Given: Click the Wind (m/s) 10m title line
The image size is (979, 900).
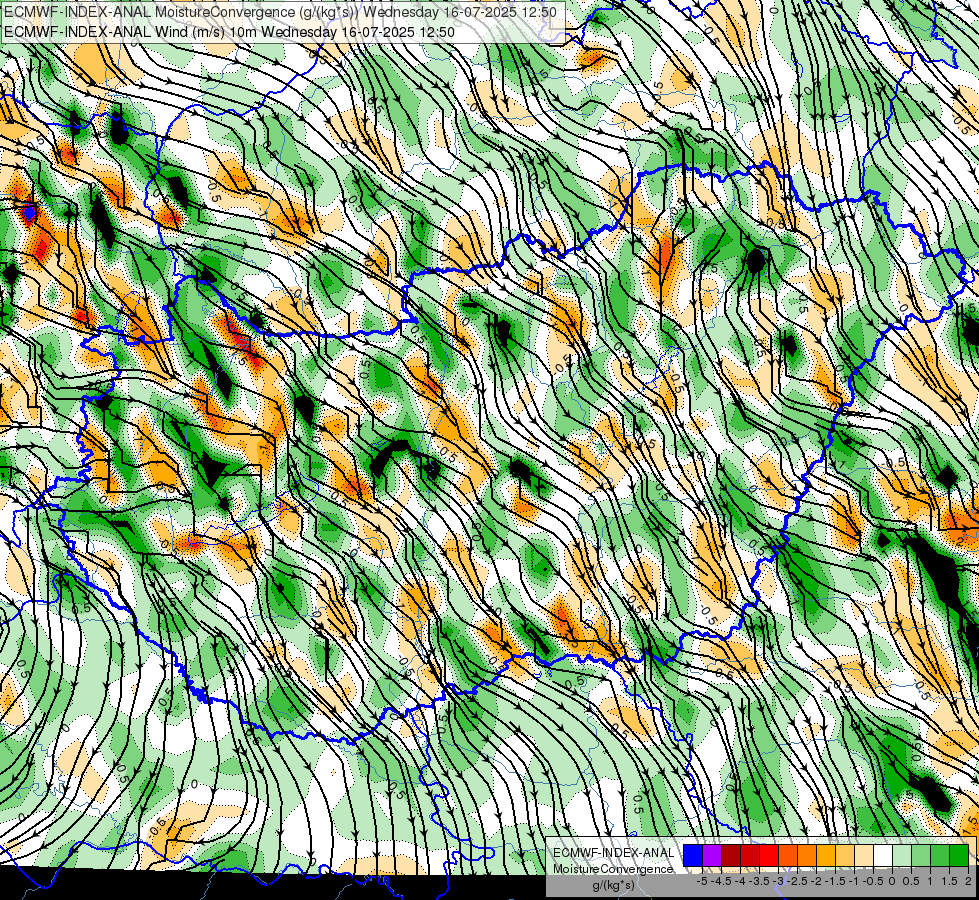Looking at the screenshot, I should 229,31.
